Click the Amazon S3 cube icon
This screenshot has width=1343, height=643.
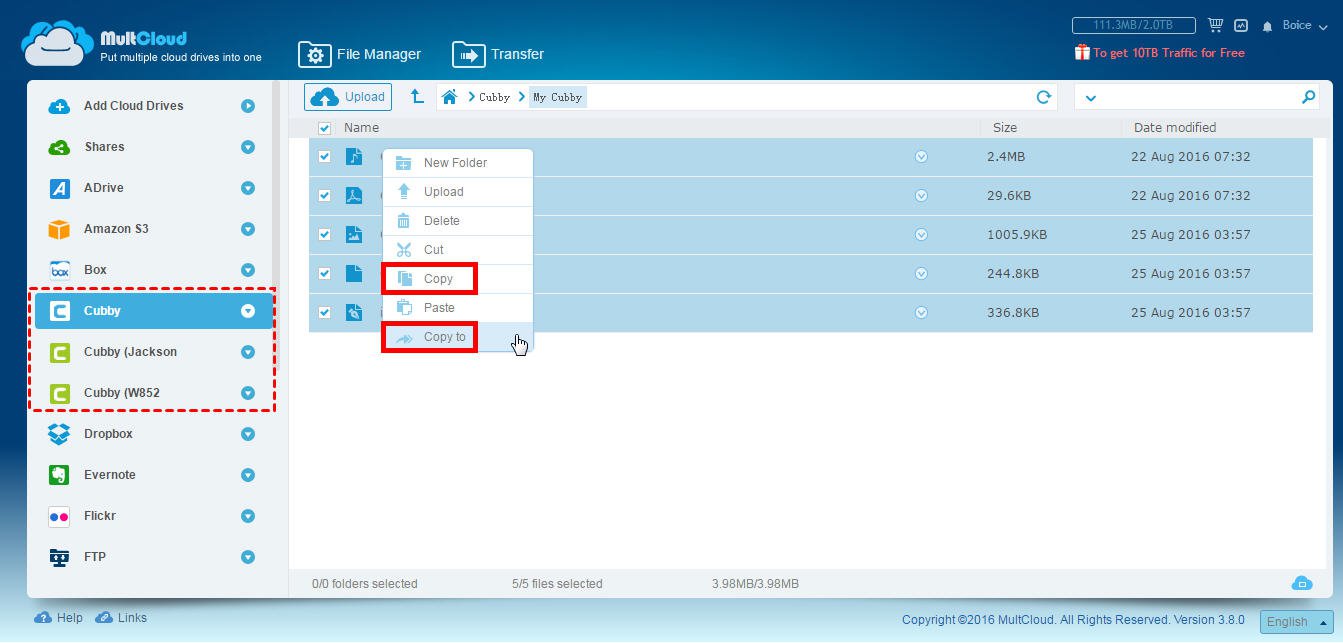pyautogui.click(x=60, y=229)
